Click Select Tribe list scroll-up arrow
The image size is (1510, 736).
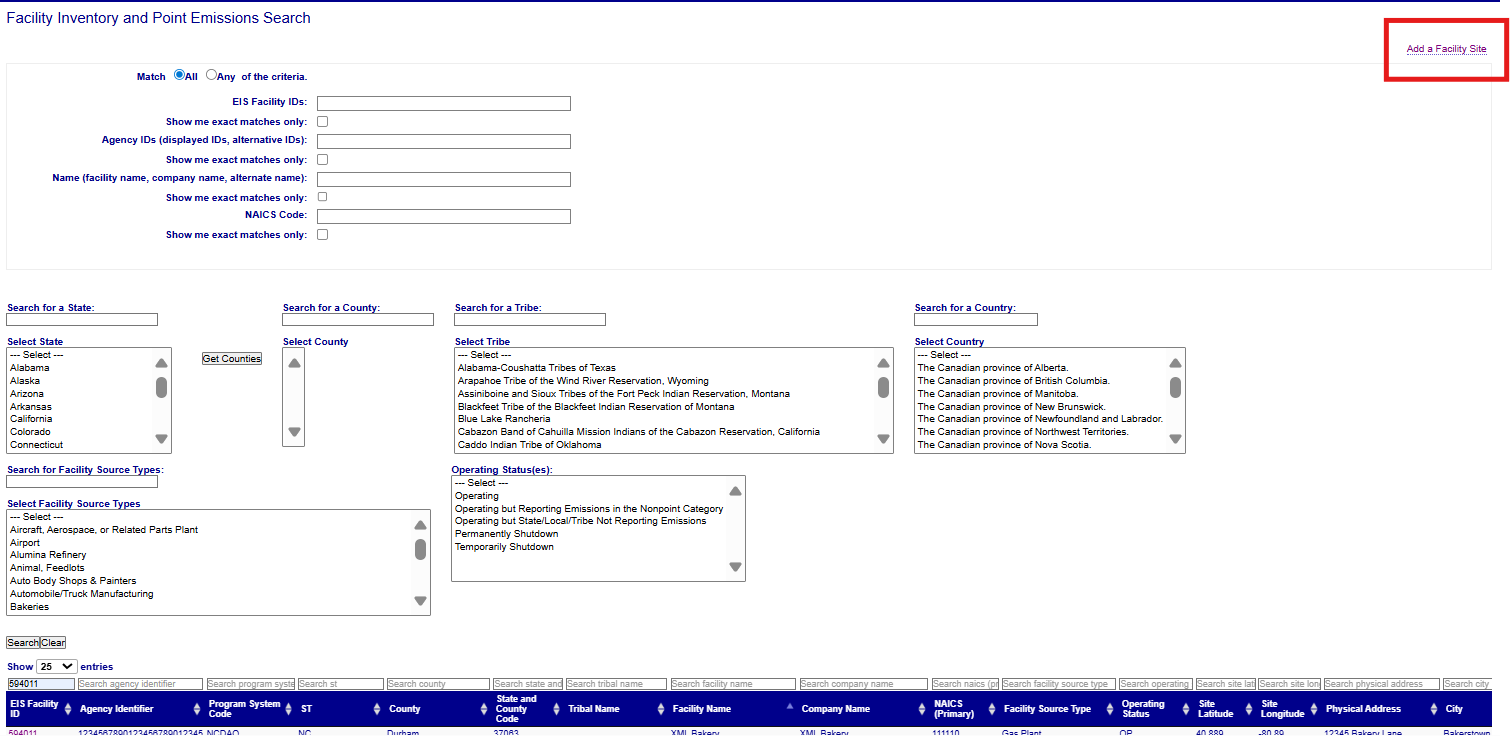tap(883, 364)
